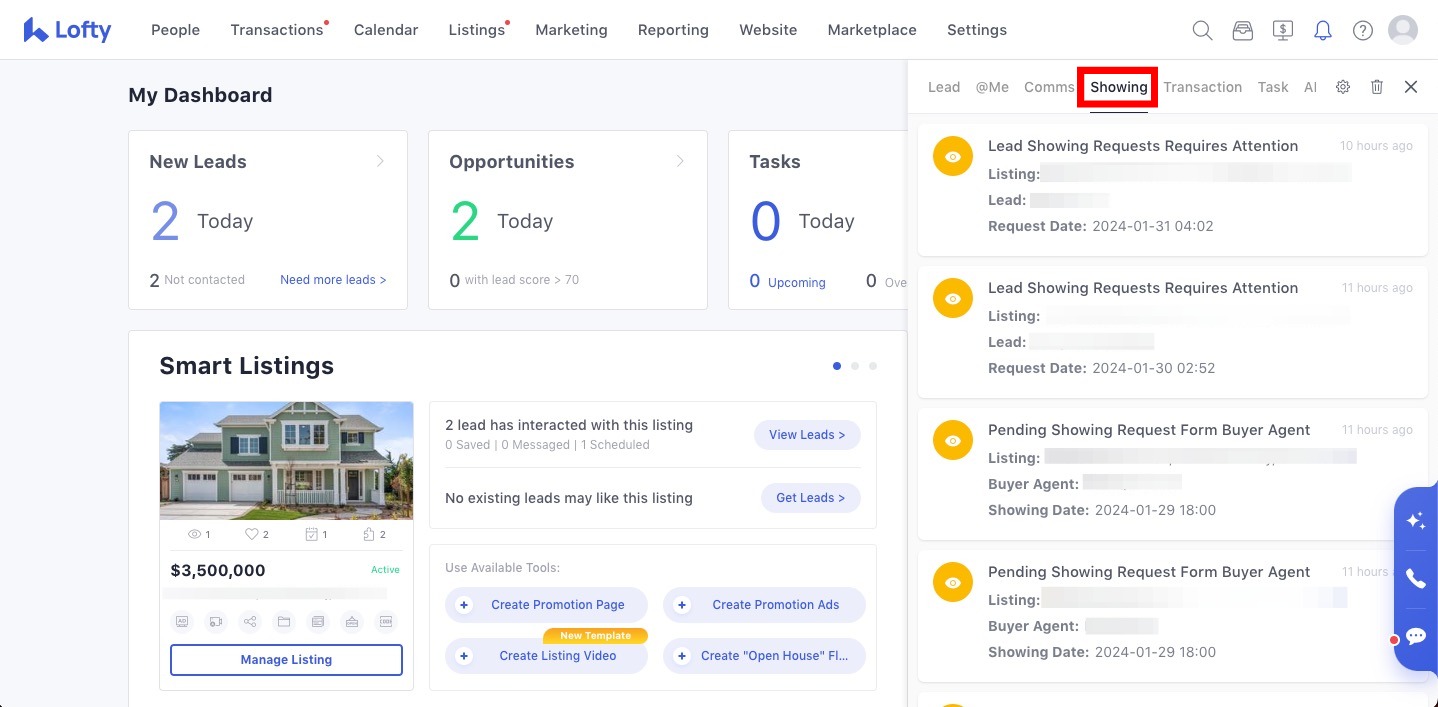Open the inbox tray icon
Image resolution: width=1438 pixels, height=707 pixels.
point(1242,30)
